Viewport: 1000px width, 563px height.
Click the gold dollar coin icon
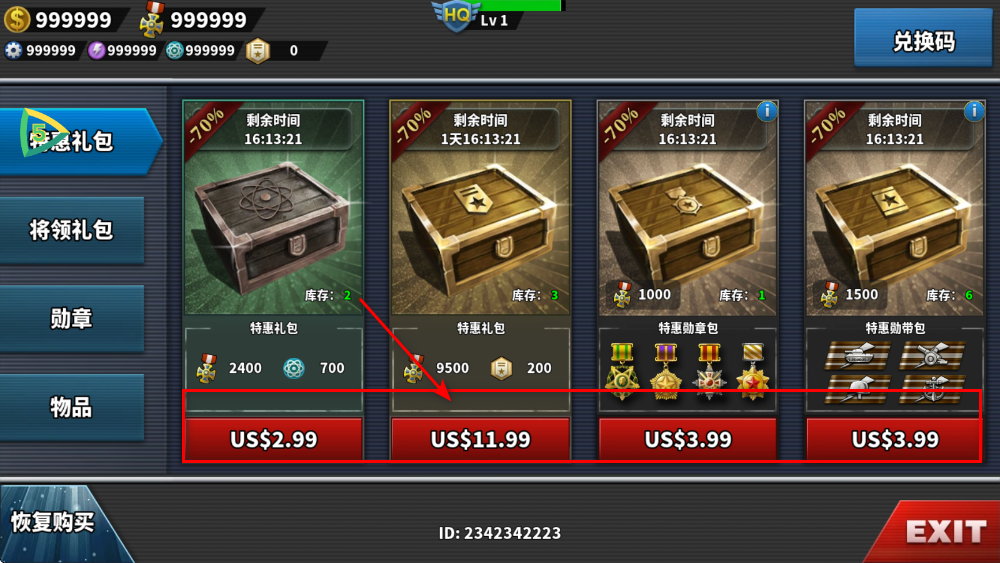17,18
